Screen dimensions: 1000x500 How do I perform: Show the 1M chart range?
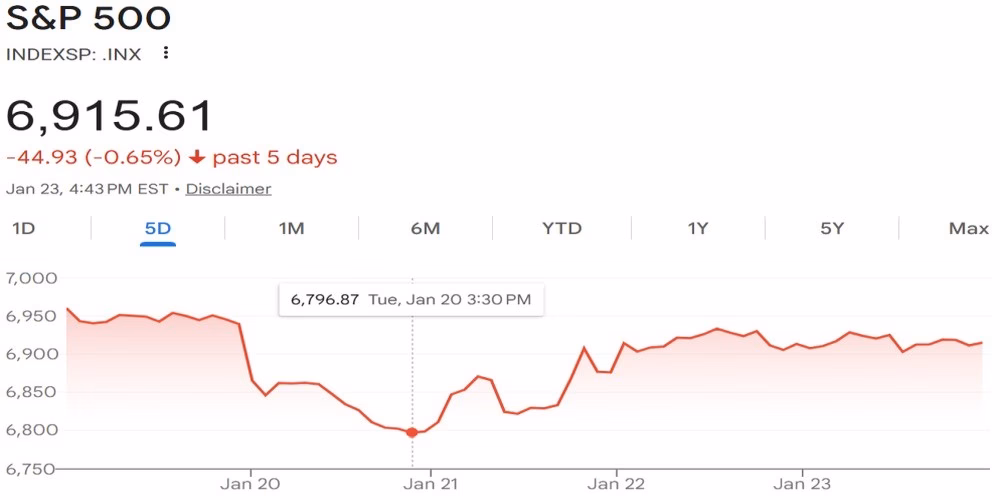[x=291, y=228]
